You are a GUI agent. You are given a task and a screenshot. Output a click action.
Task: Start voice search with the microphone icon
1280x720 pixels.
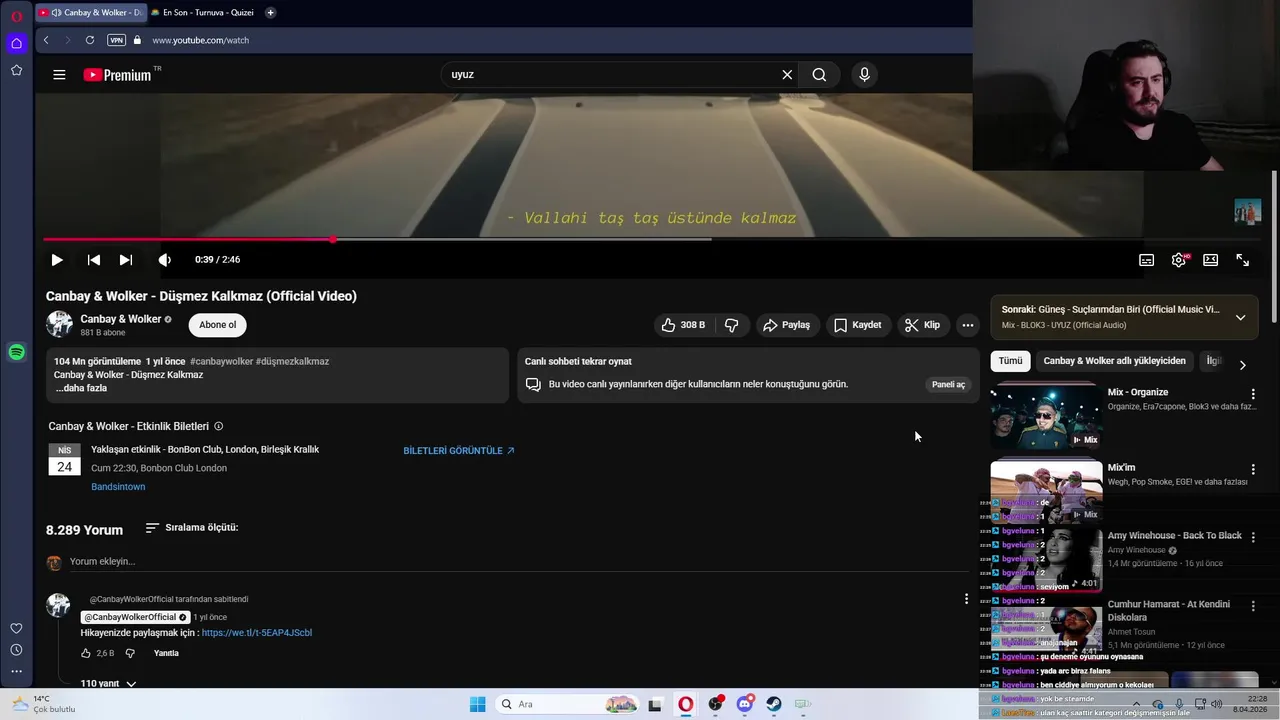pos(864,74)
